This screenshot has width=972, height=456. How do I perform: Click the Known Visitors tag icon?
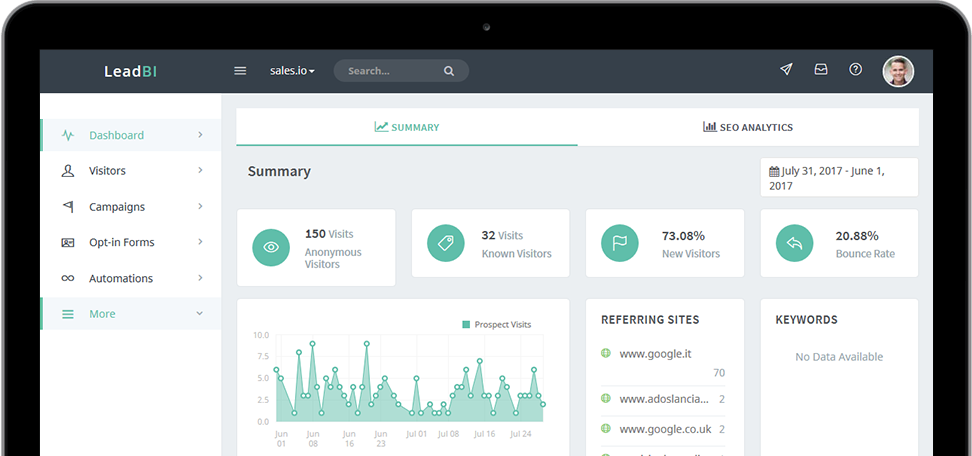click(x=446, y=243)
